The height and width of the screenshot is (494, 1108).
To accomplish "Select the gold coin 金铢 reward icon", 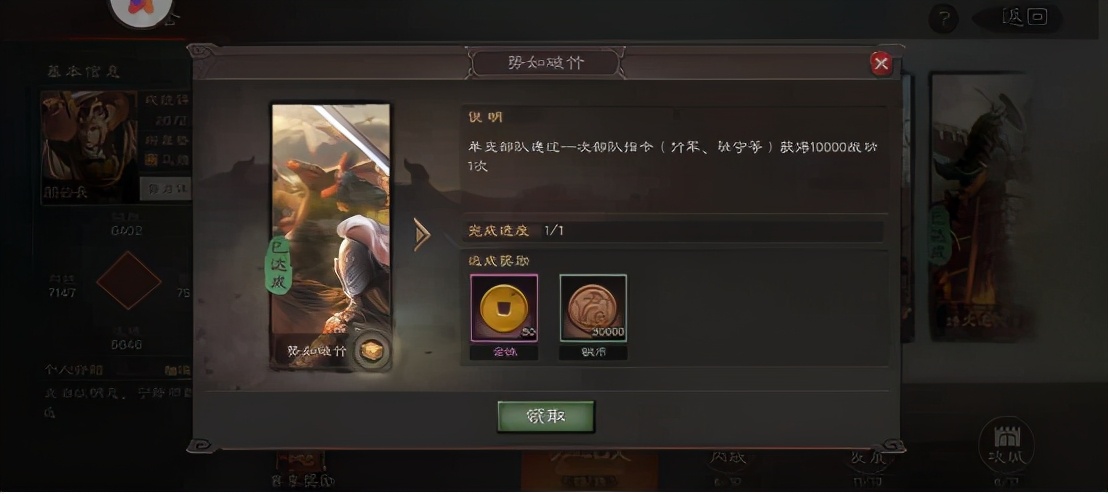I will pos(504,309).
